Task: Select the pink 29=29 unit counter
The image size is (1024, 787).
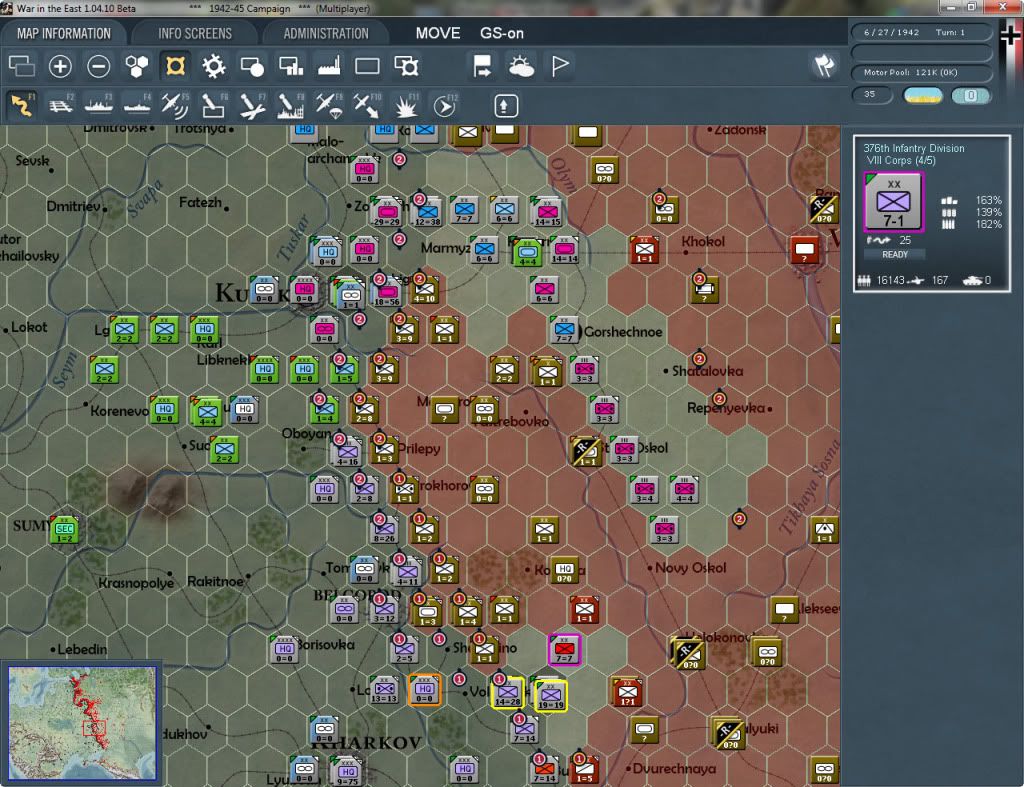Action: pos(387,213)
